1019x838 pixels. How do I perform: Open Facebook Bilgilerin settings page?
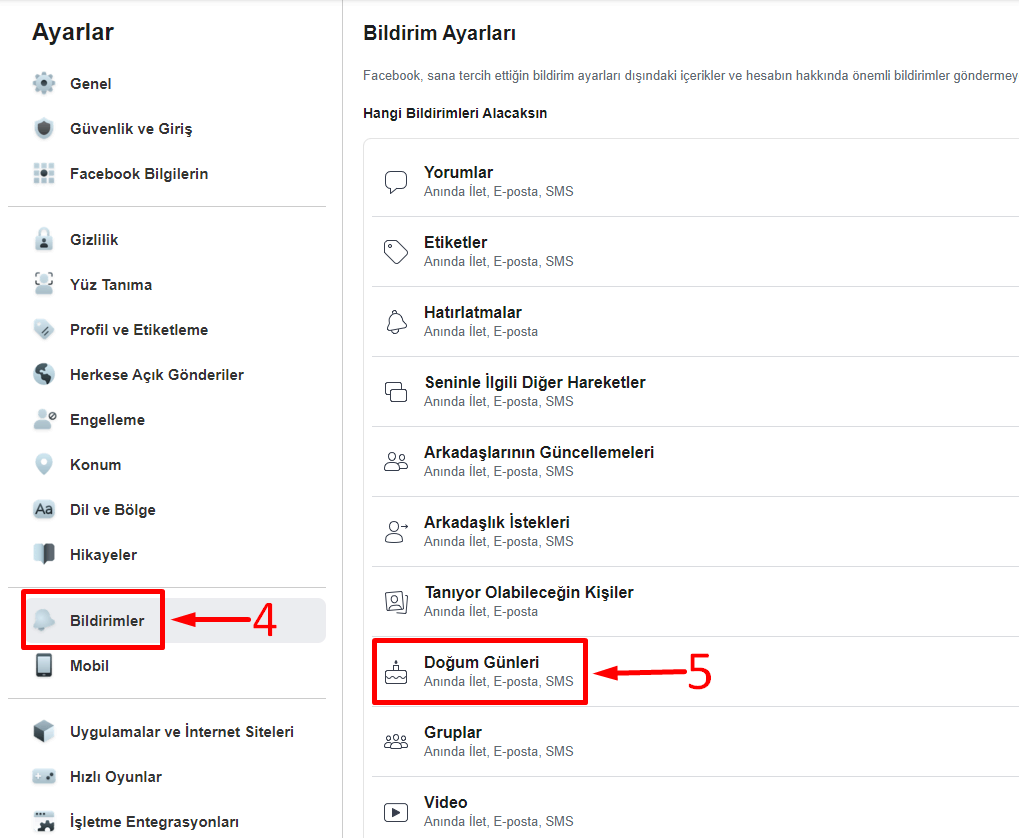point(139,174)
